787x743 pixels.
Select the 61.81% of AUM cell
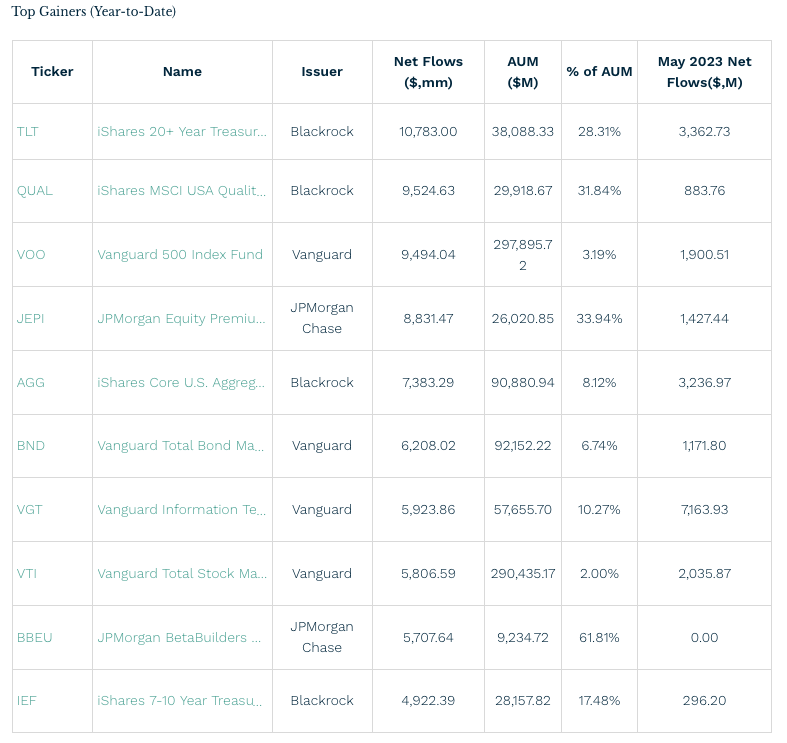599,638
